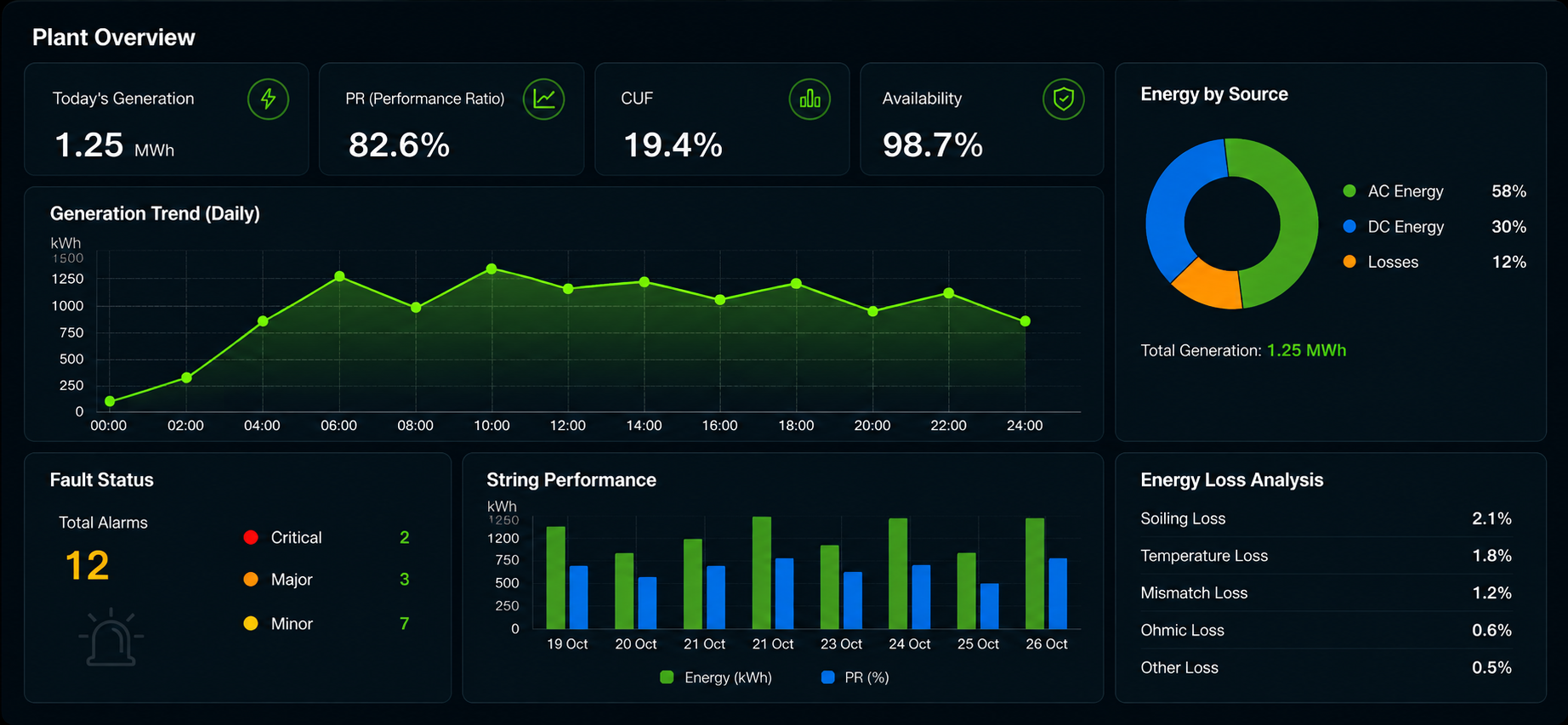1568x725 pixels.
Task: Click the blue PR bar for 26 Oct
Action: [1058, 593]
